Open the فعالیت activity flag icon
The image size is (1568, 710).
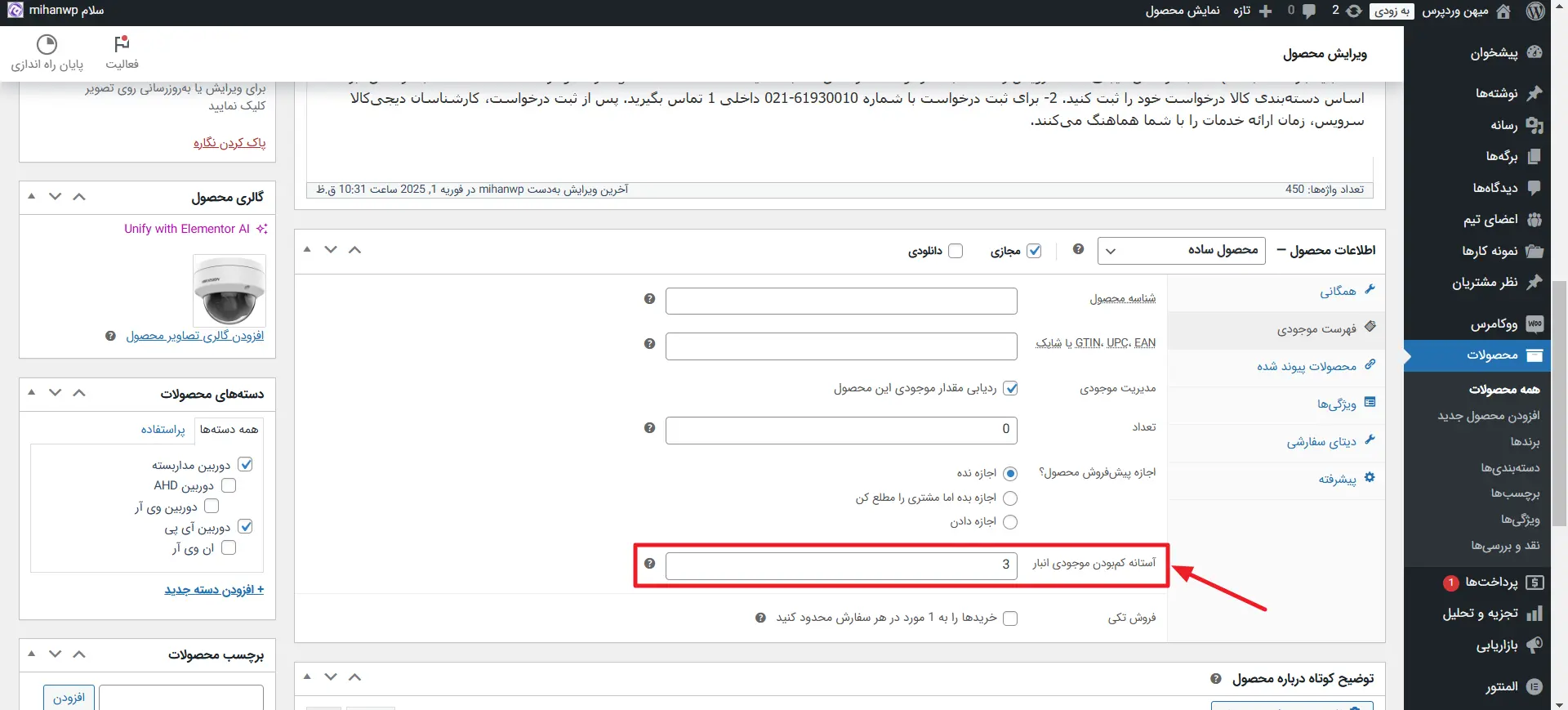(122, 43)
